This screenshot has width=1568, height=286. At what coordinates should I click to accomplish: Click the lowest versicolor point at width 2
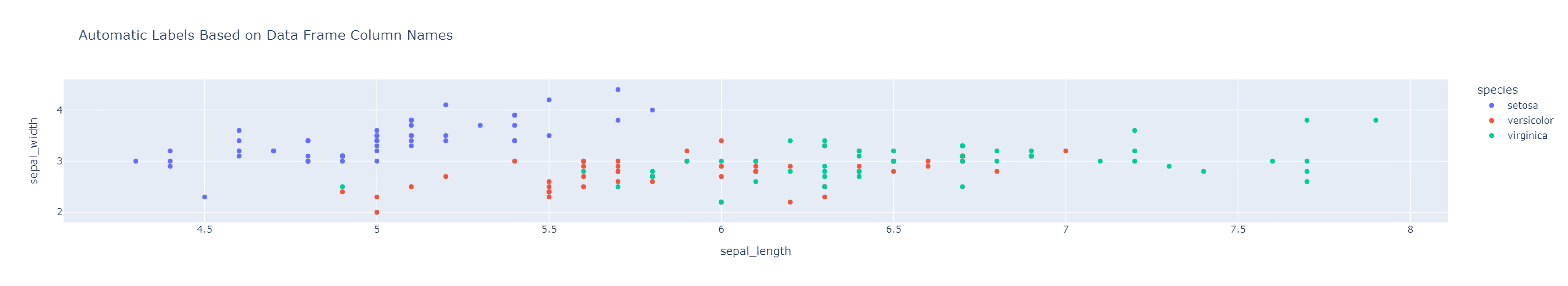[x=377, y=213]
